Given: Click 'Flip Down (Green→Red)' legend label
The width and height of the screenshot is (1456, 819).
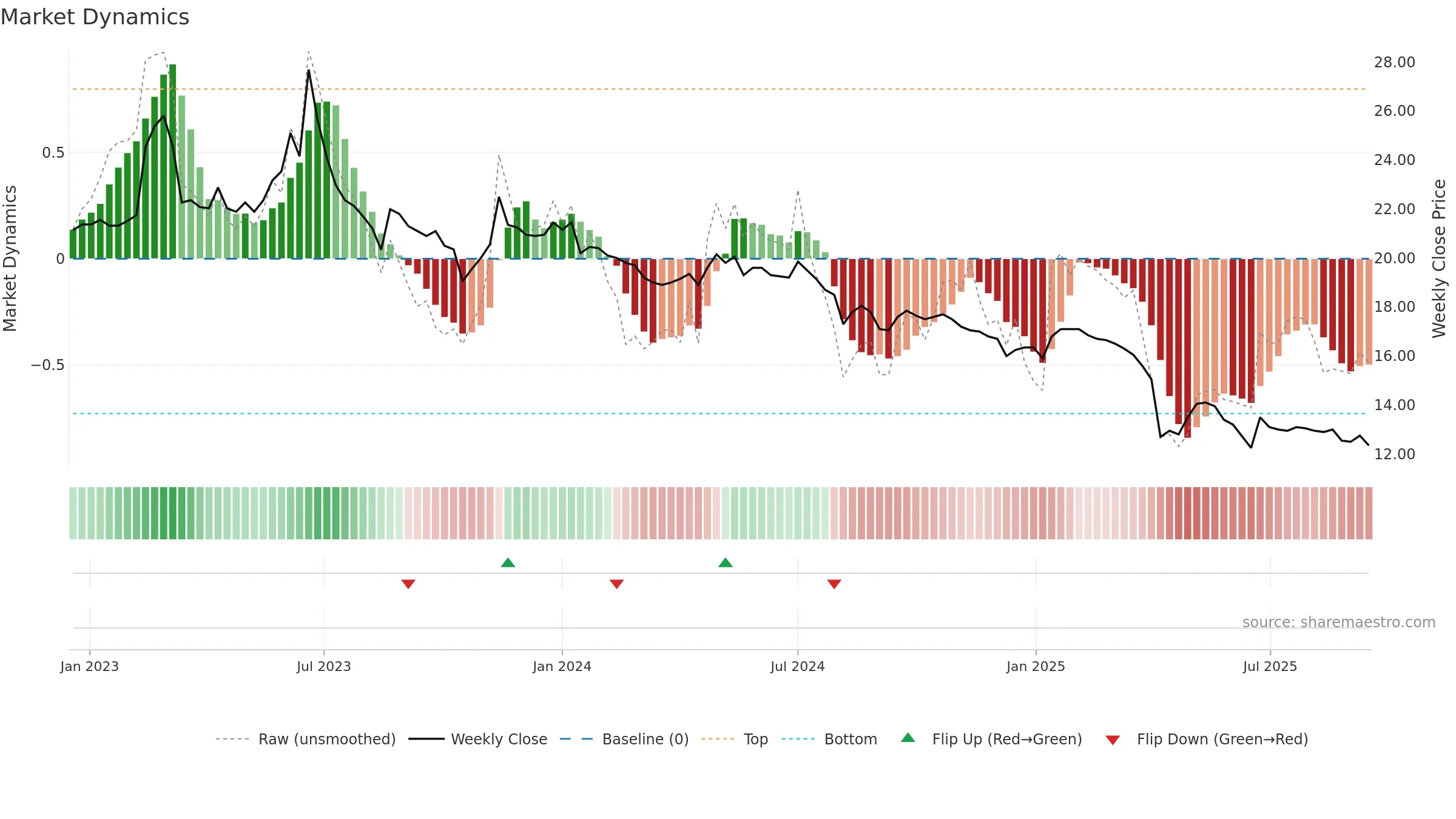Looking at the screenshot, I should click(1222, 739).
